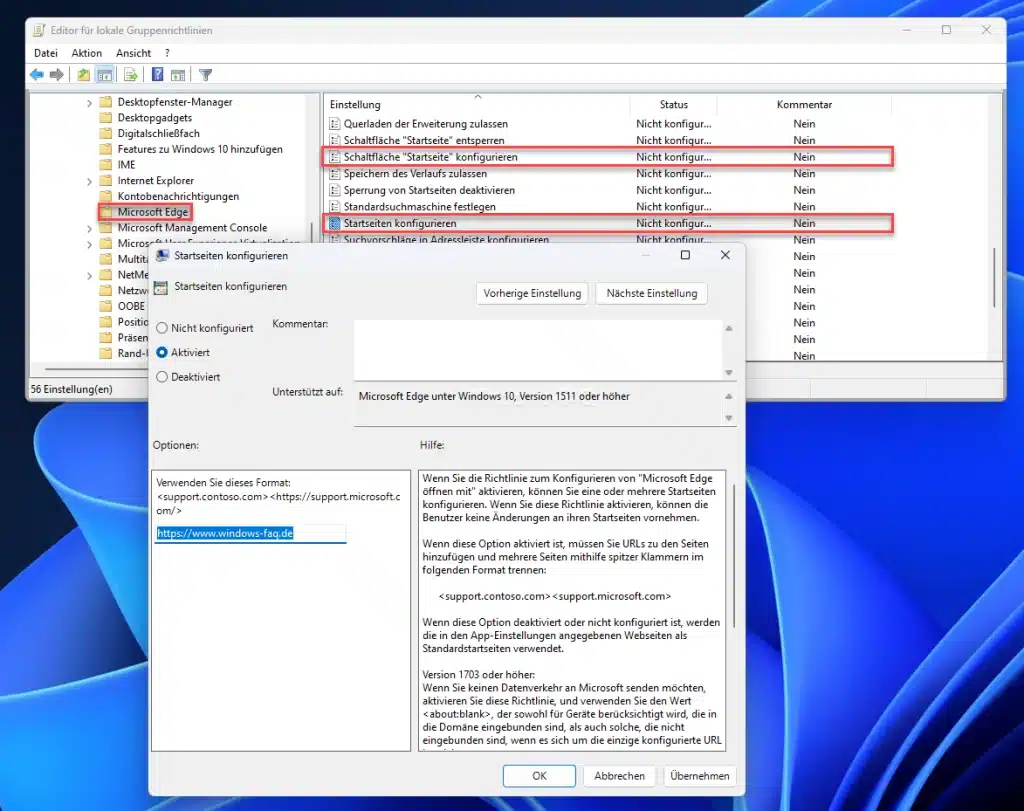Open the Aktion menu
Image resolution: width=1024 pixels, height=811 pixels.
87,53
